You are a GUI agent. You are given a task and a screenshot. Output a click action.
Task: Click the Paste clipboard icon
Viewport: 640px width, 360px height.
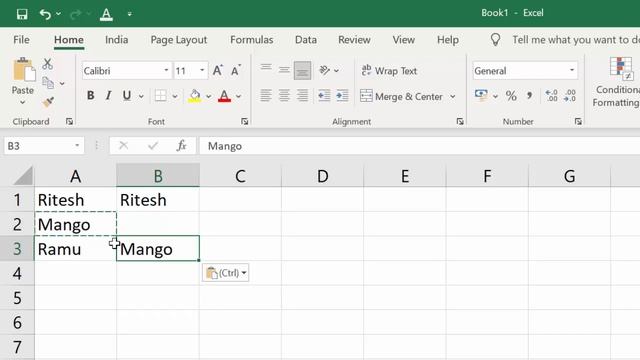point(24,69)
